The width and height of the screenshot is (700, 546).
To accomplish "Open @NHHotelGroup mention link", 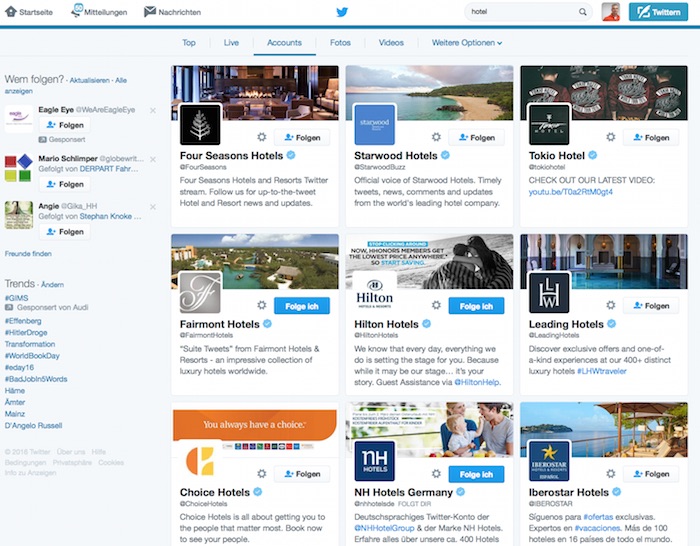I will 384,528.
